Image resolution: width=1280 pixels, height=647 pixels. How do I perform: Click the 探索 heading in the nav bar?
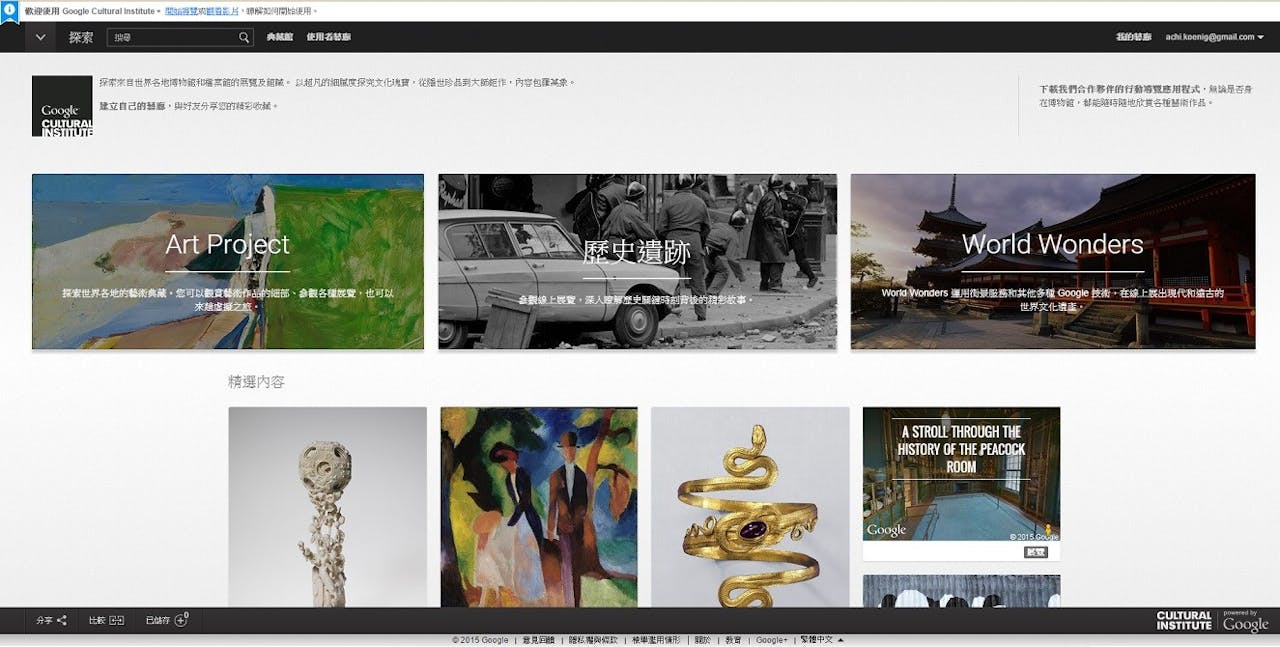(x=81, y=38)
